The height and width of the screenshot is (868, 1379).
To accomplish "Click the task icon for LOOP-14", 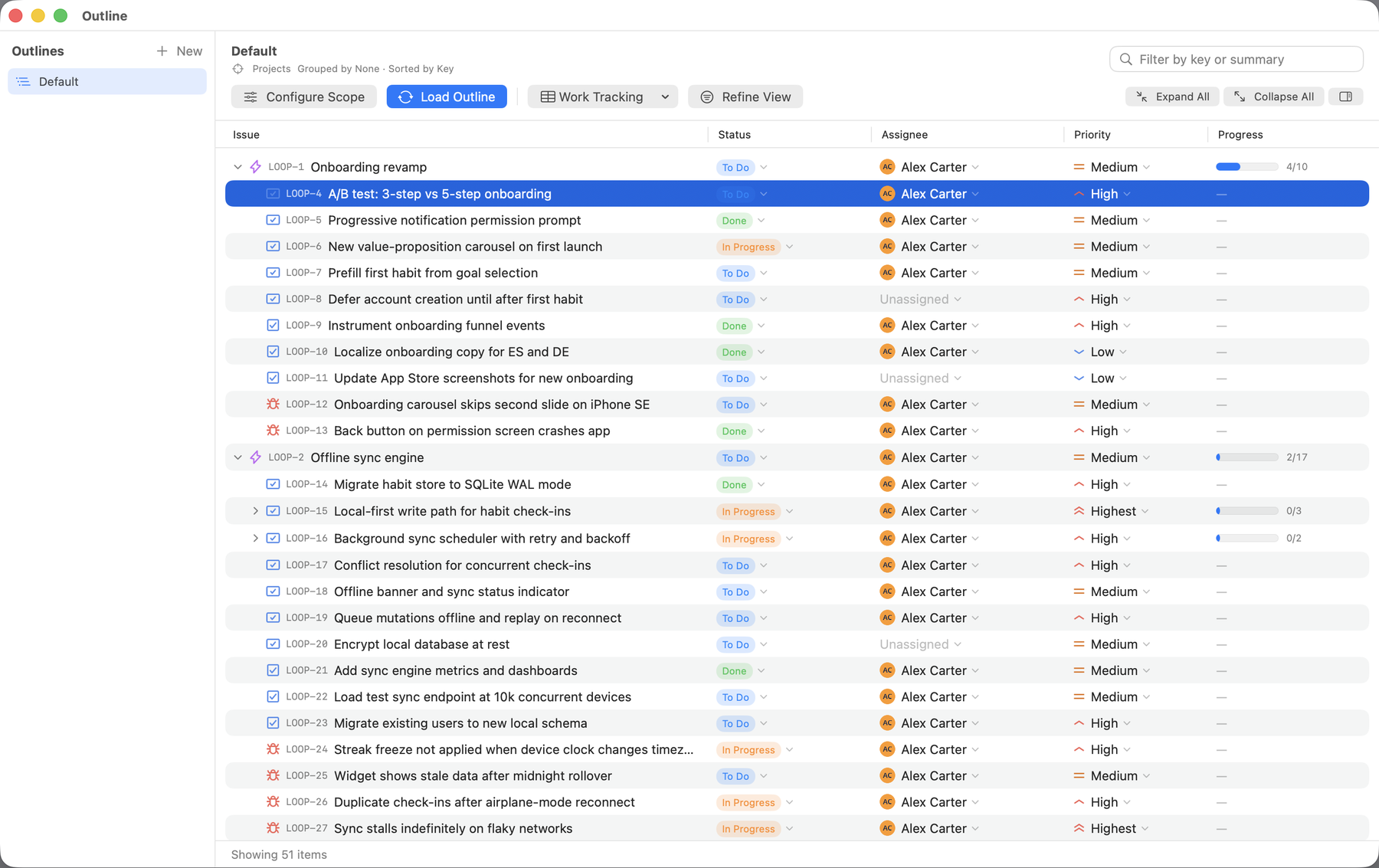I will [273, 484].
